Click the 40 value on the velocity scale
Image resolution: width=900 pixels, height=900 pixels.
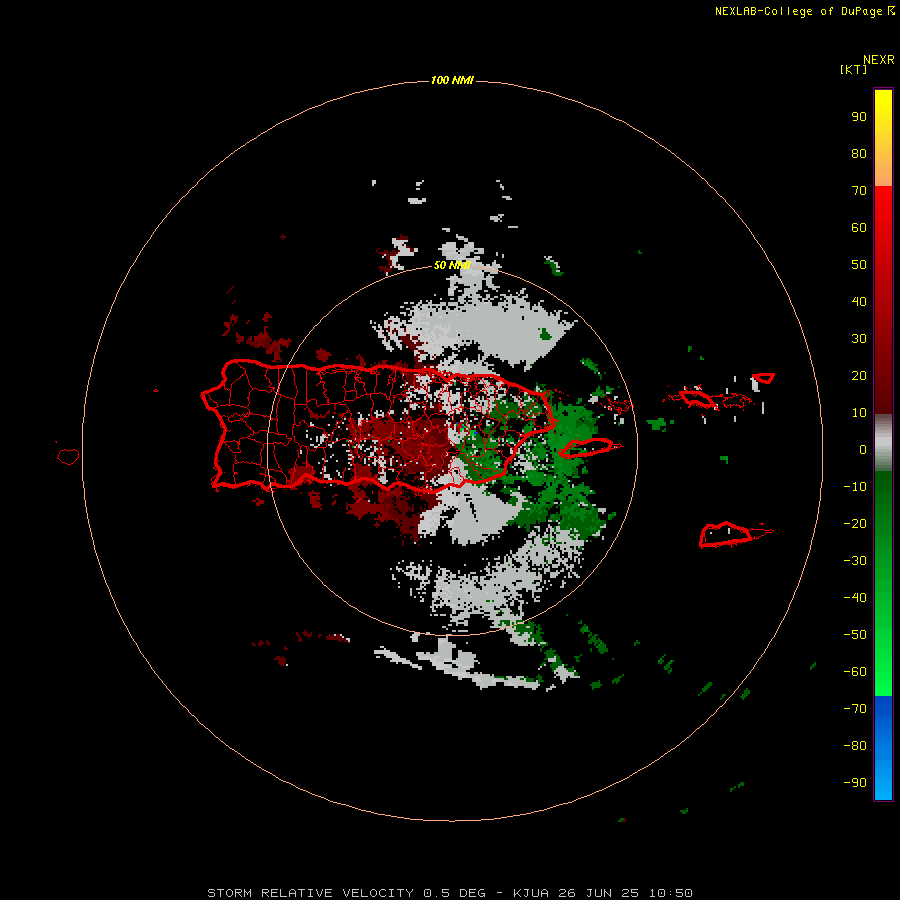[859, 302]
